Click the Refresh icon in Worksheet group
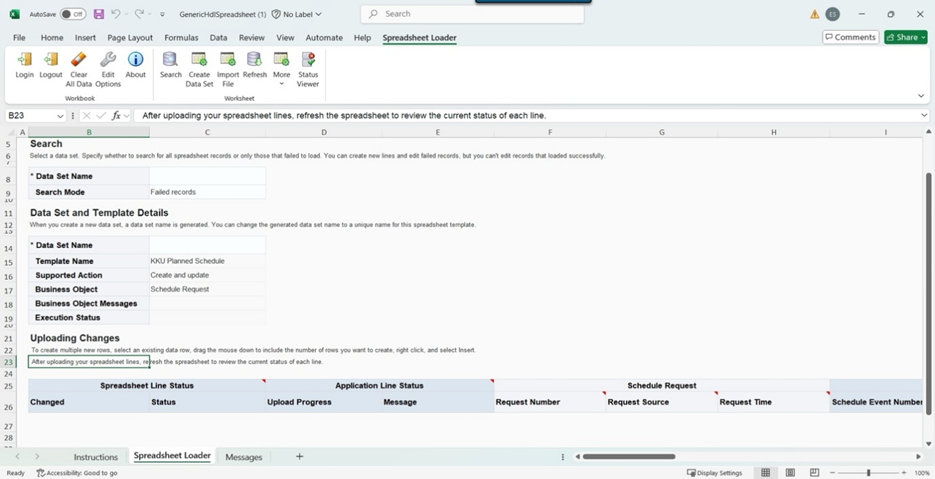 255,62
